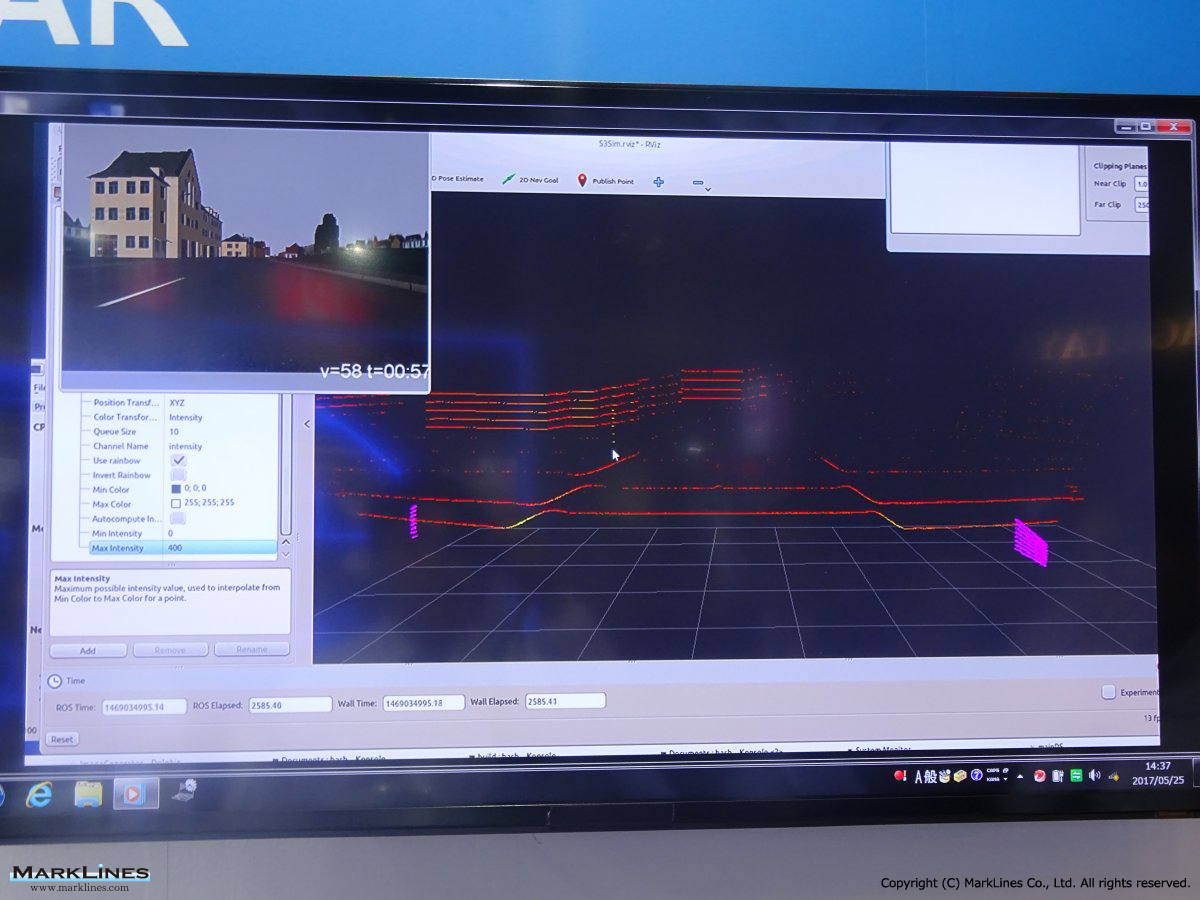Open the toolbar overflow dropdown arrow
This screenshot has height=900, width=1200.
(707, 189)
